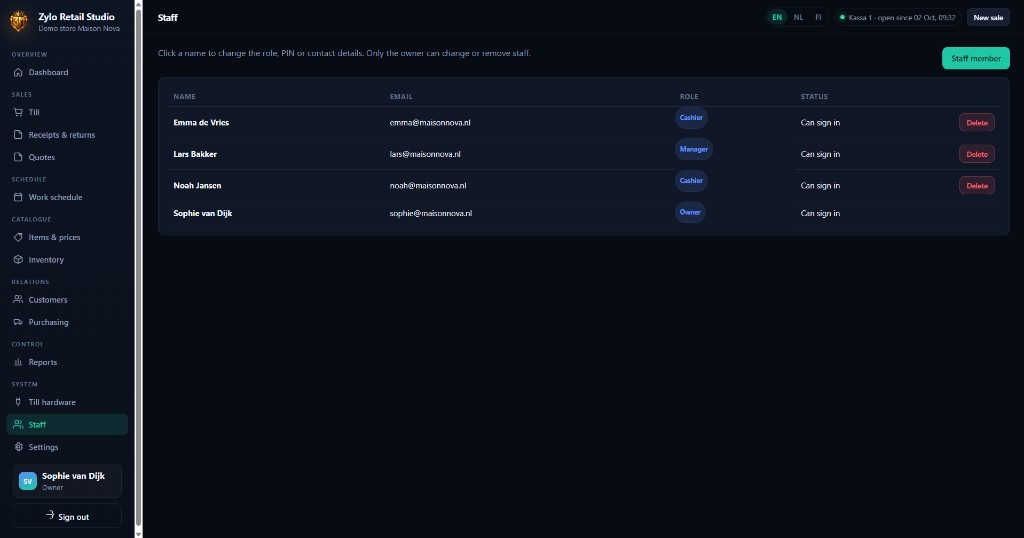Click the Receipts & returns document icon
Screen dimensions: 1024x538
[x=18, y=134]
